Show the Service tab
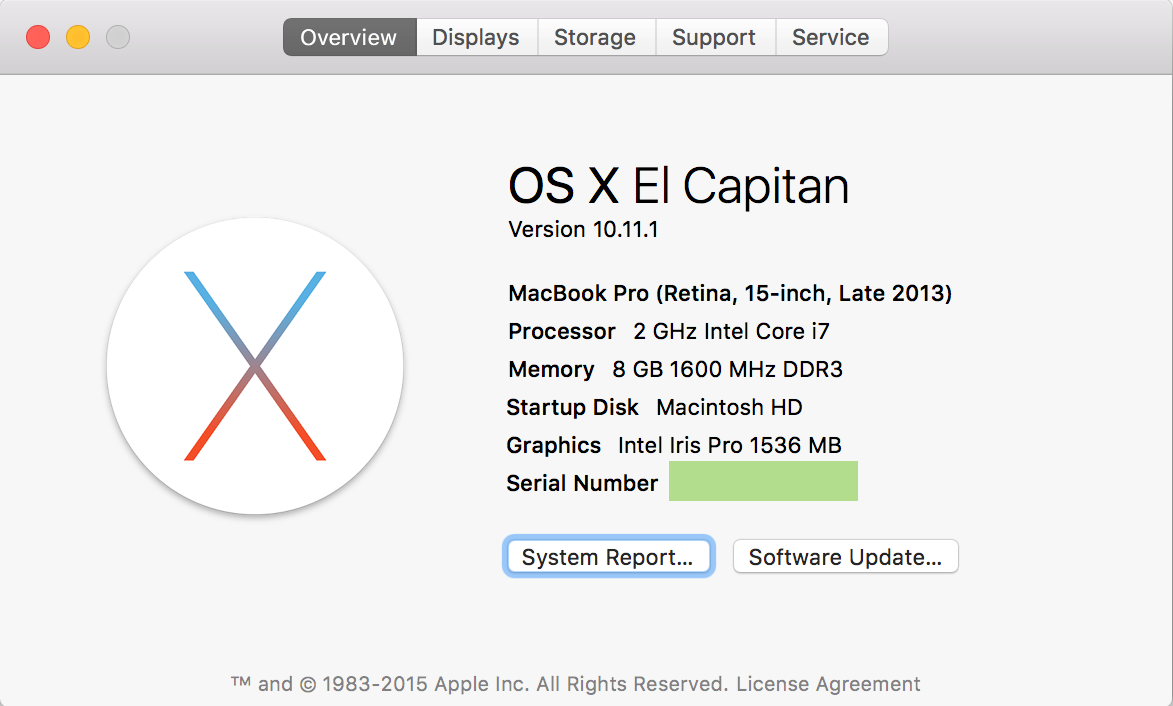 tap(830, 38)
